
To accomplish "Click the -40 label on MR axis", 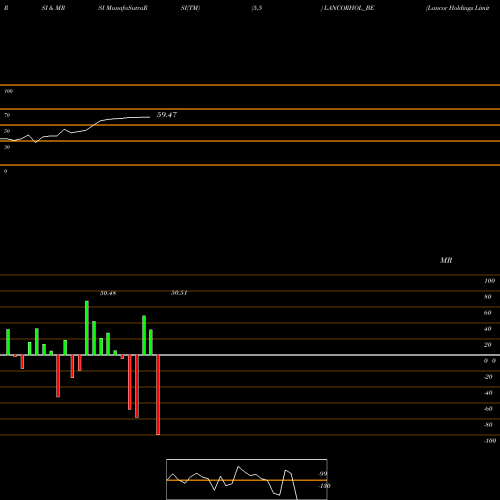I will click(x=488, y=393).
